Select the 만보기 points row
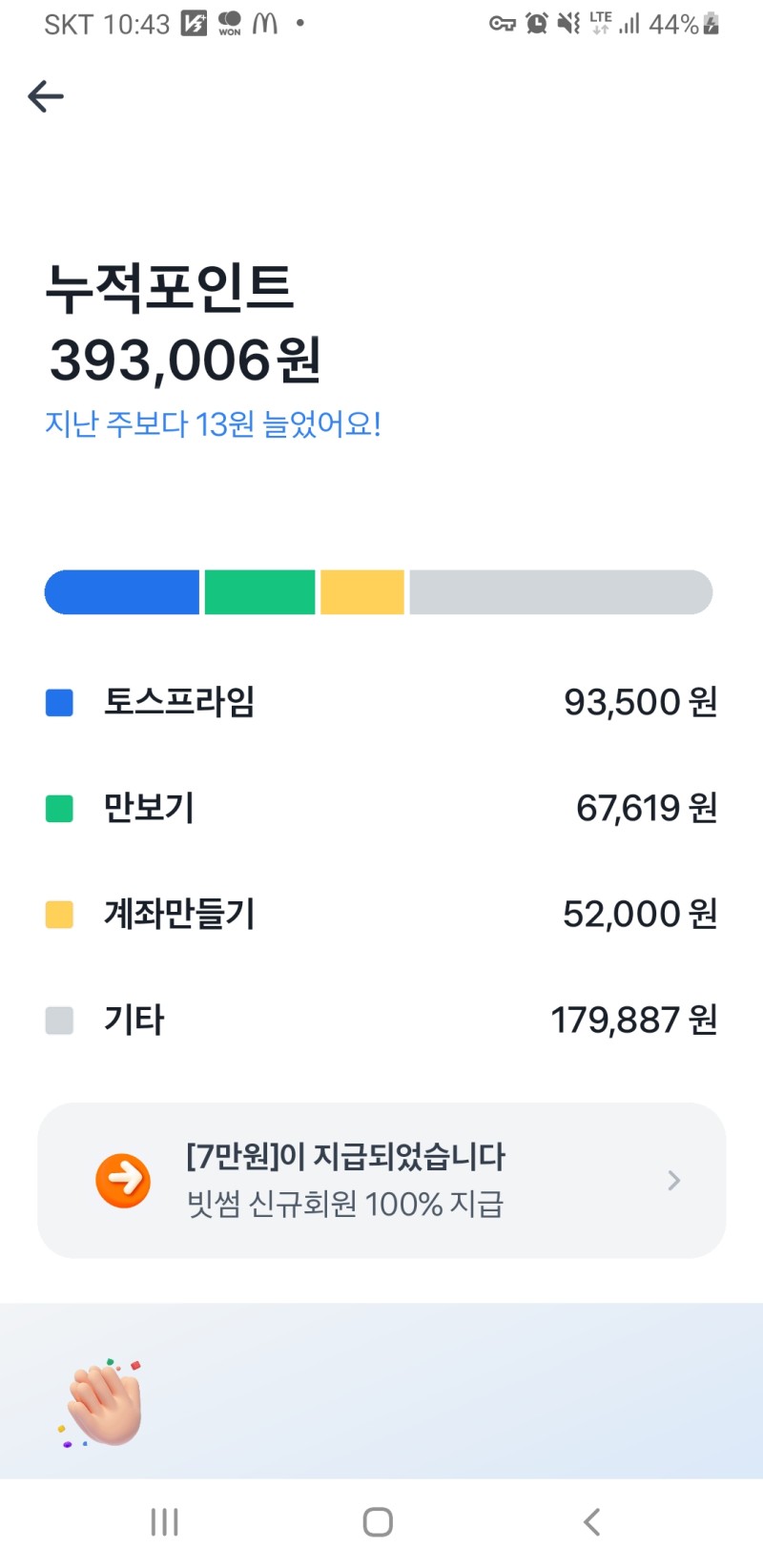Viewport: 763px width, 1568px height. [x=381, y=809]
